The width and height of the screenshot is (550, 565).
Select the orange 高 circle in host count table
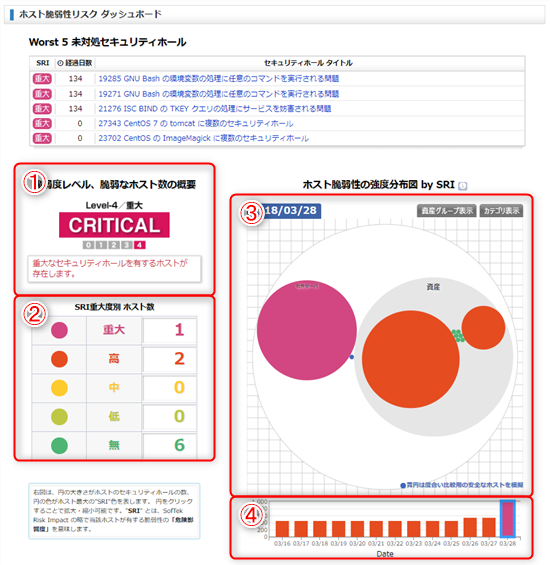tap(59, 359)
